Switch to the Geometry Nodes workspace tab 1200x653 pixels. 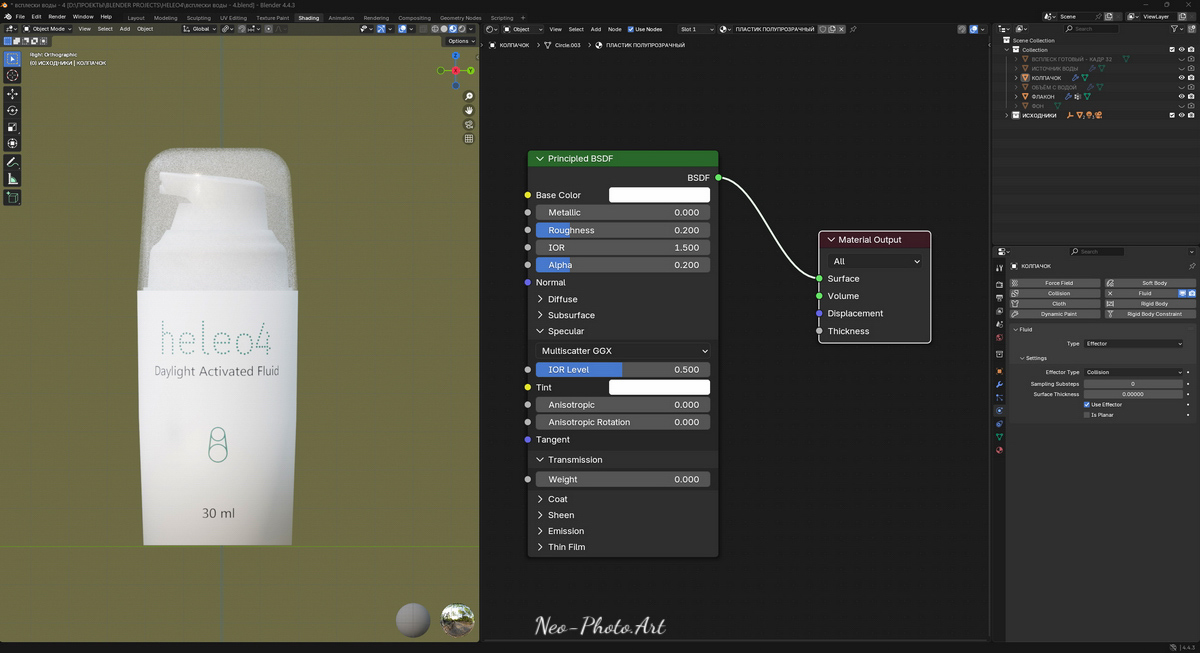pos(461,17)
